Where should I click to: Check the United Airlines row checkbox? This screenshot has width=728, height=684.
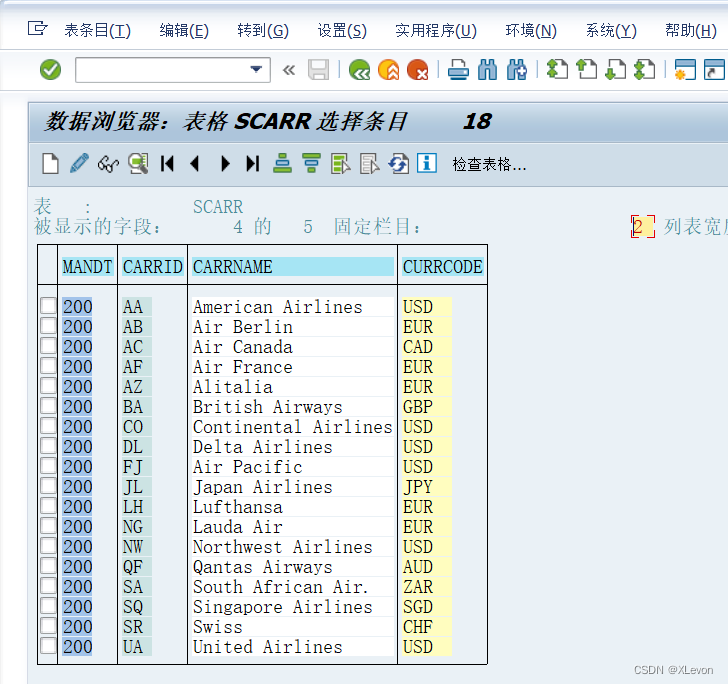point(48,645)
